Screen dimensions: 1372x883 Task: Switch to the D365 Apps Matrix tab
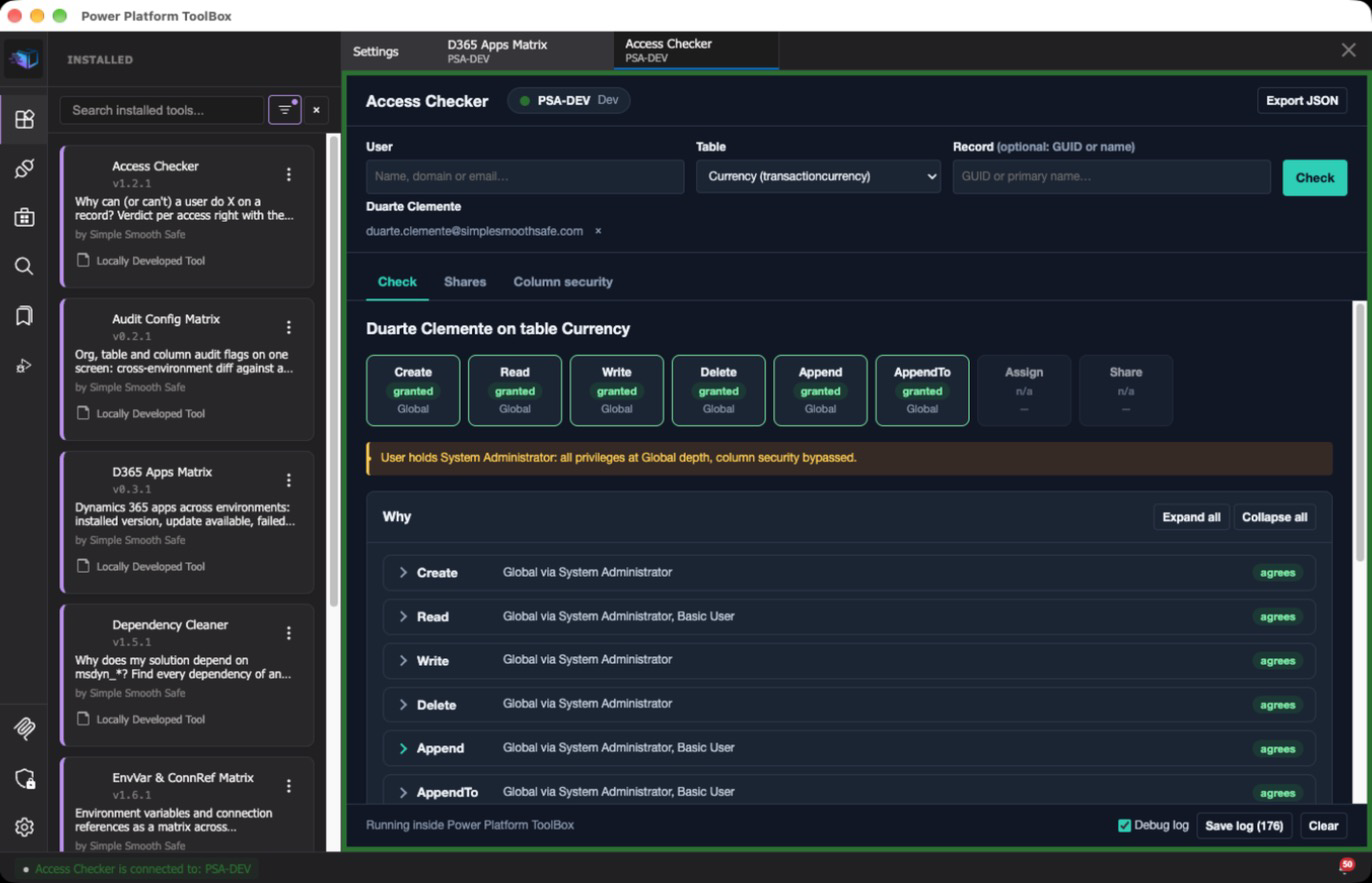523,51
